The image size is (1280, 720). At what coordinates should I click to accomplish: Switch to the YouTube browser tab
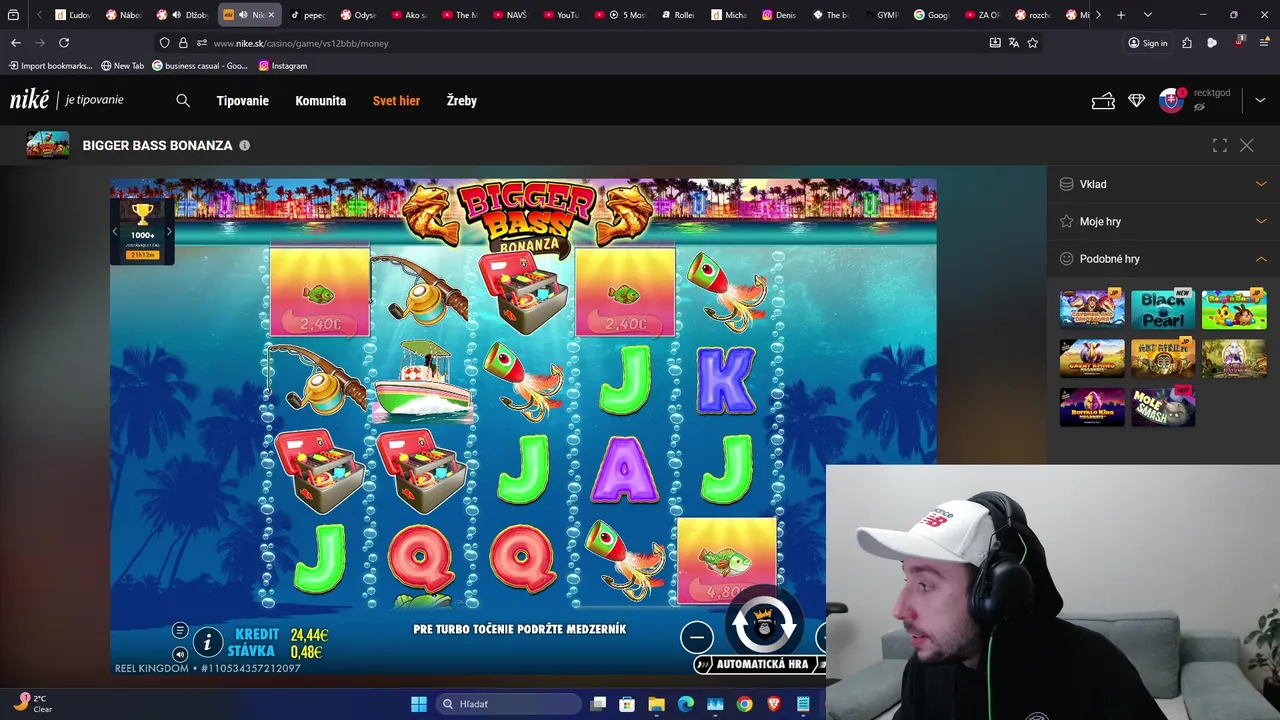pos(561,15)
